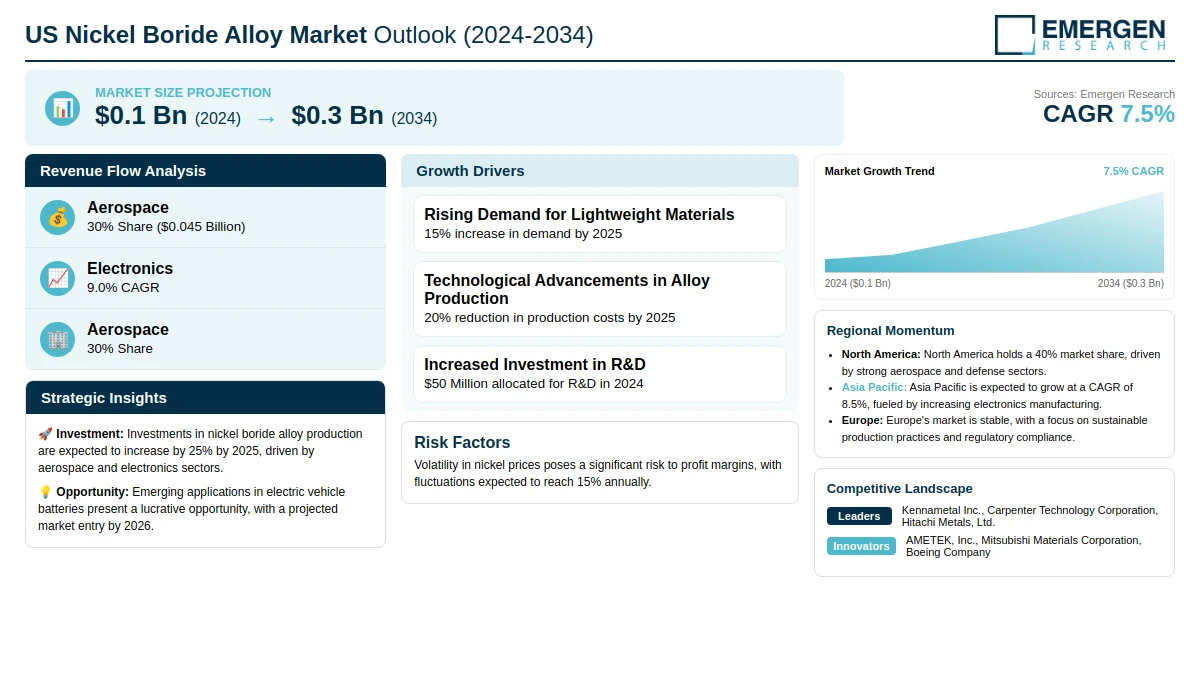Click the arrow between 2024 and 2034 values
This screenshot has height=700, width=1200.
pos(266,118)
